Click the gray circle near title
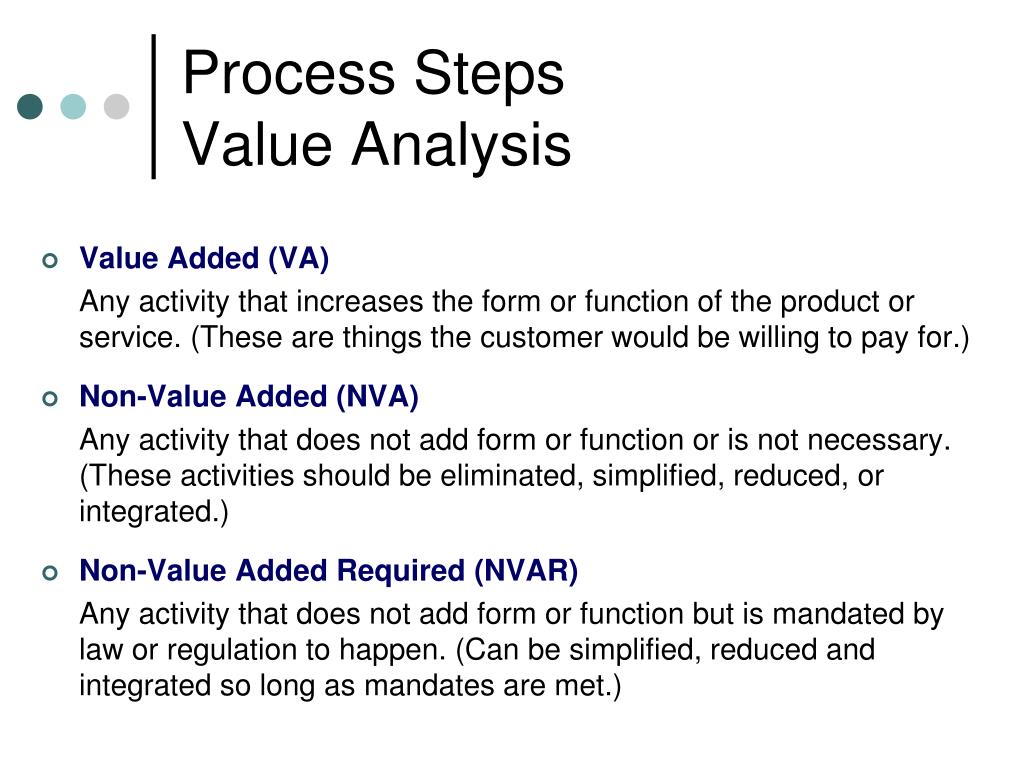The width and height of the screenshot is (1024, 768). (116, 106)
